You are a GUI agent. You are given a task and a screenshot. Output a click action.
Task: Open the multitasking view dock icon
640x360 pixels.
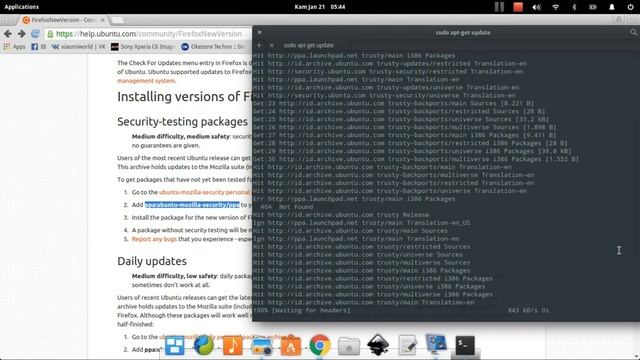click(x=175, y=346)
